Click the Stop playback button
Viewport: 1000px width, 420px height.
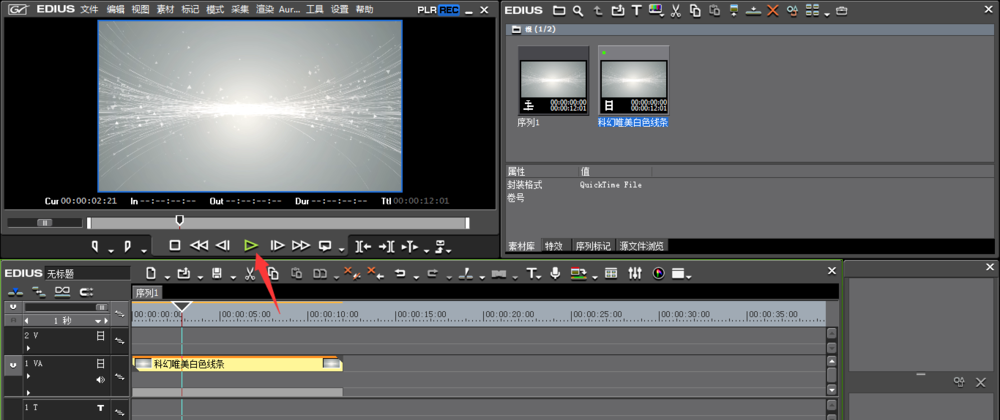[x=174, y=245]
